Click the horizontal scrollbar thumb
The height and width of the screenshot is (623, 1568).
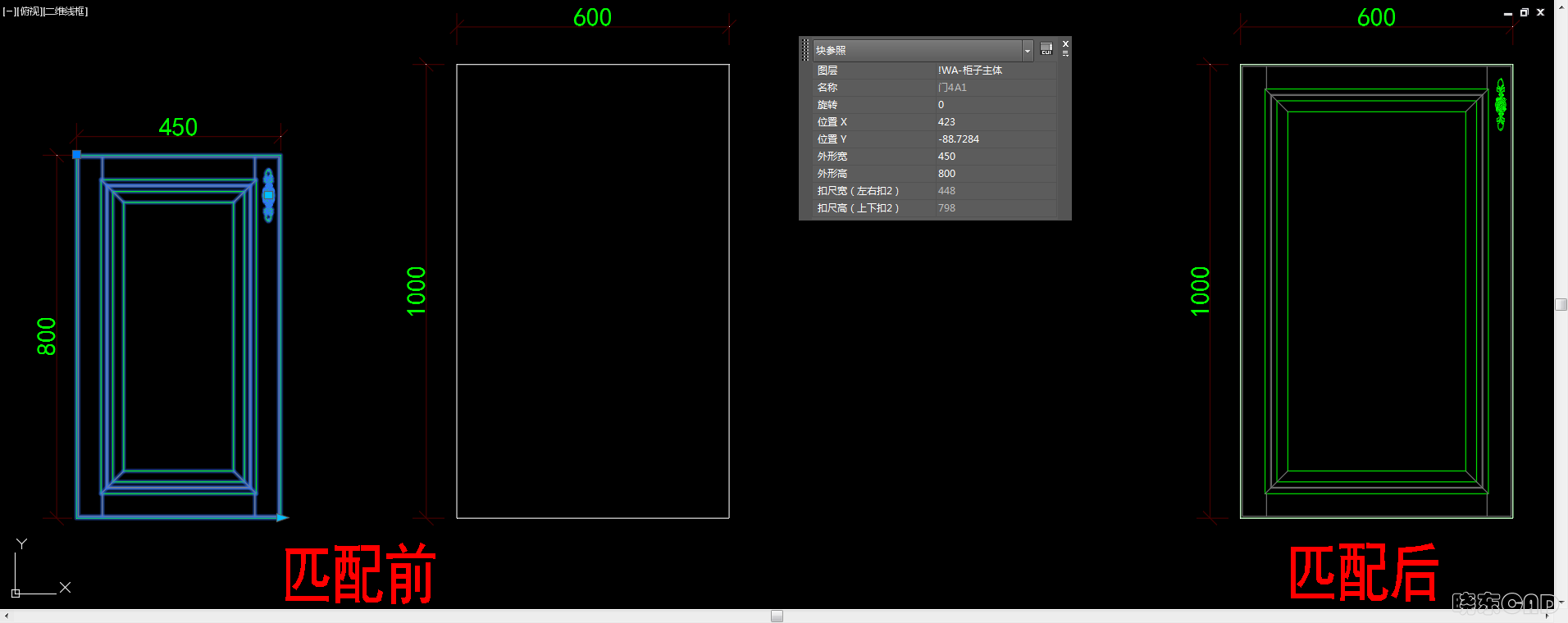coord(777,616)
